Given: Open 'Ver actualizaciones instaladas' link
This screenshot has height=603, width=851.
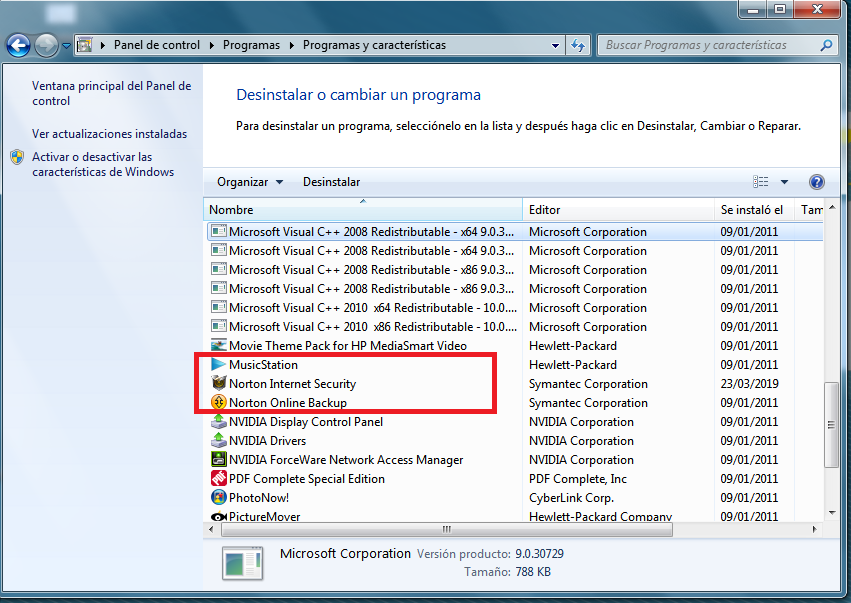Looking at the screenshot, I should click(110, 134).
